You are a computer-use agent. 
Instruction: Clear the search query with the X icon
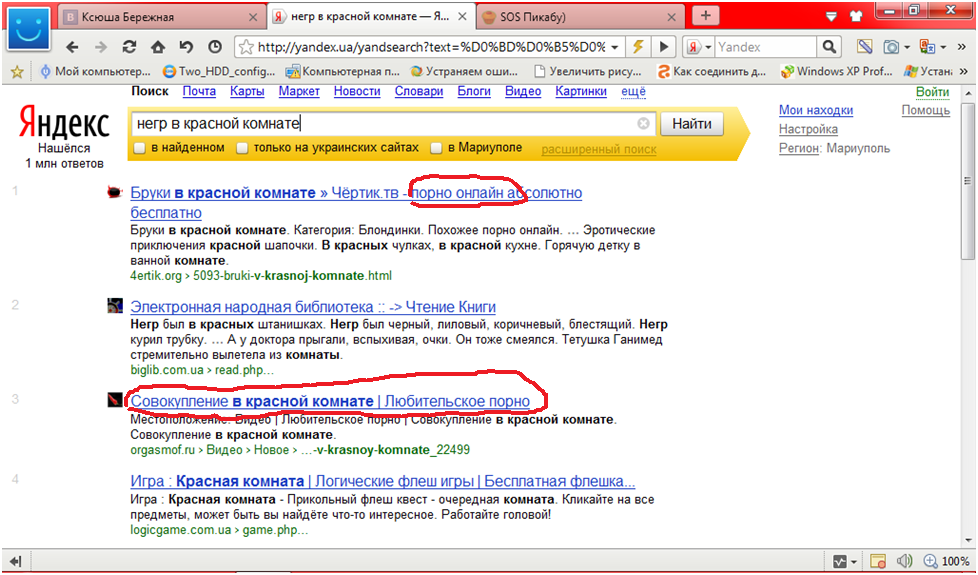tap(643, 124)
